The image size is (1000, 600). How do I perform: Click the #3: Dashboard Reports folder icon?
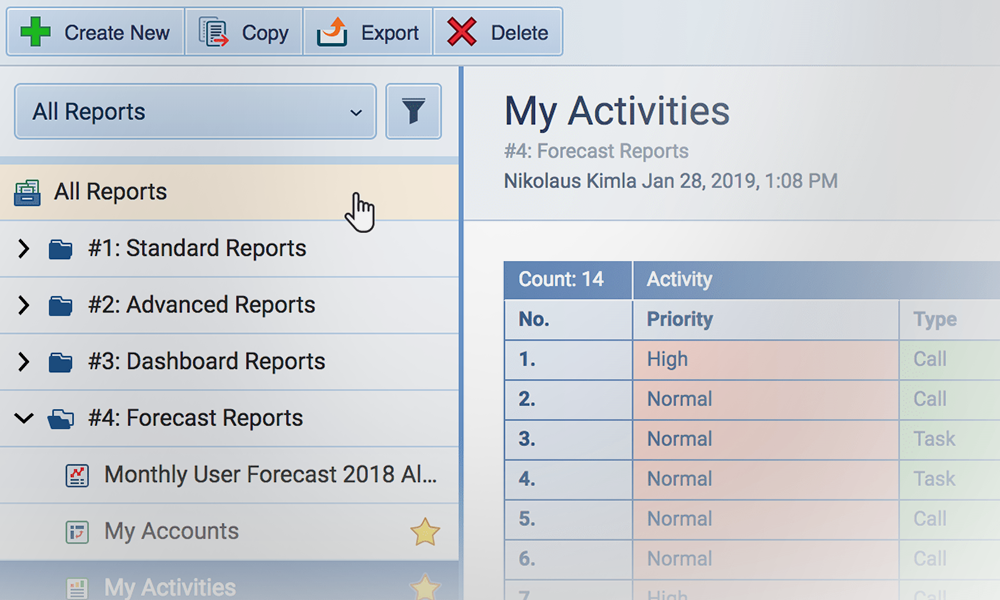click(x=61, y=362)
